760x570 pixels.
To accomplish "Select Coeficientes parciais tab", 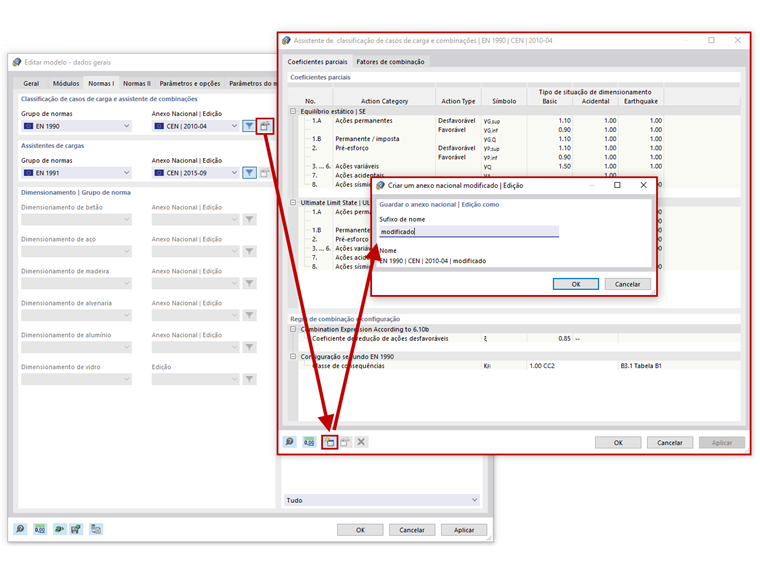I will (x=317, y=62).
